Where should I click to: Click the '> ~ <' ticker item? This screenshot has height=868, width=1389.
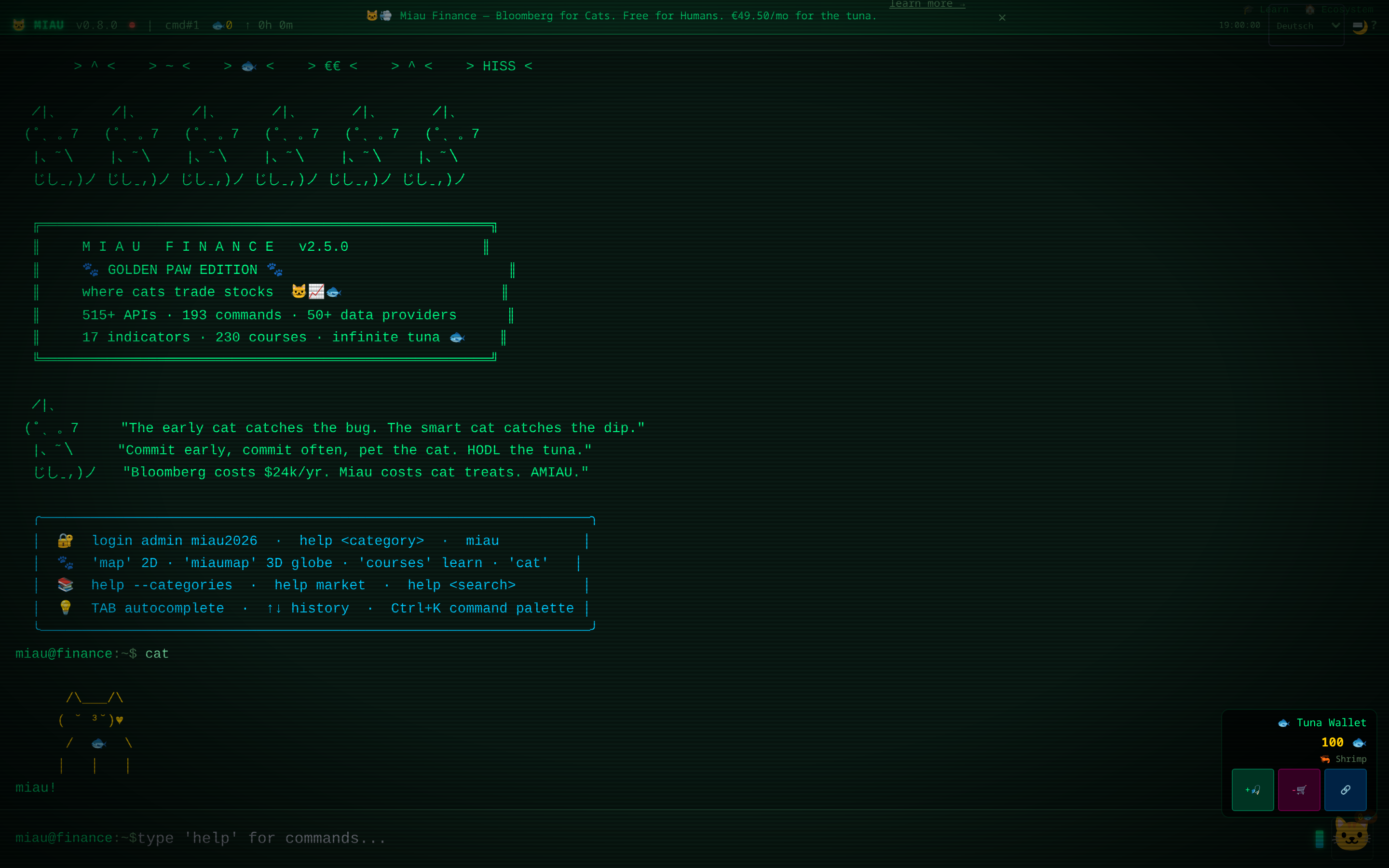click(169, 67)
